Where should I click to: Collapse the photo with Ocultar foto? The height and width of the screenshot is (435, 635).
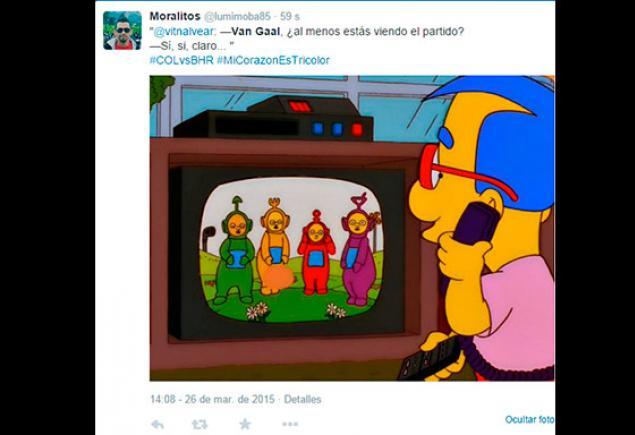530,420
